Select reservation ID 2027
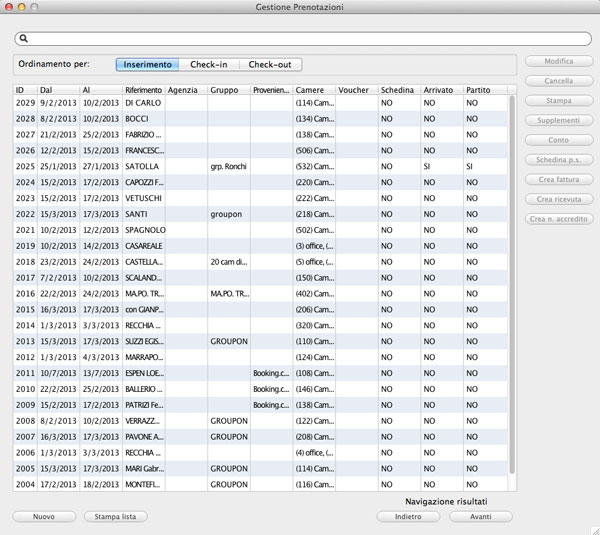 pyautogui.click(x=25, y=135)
